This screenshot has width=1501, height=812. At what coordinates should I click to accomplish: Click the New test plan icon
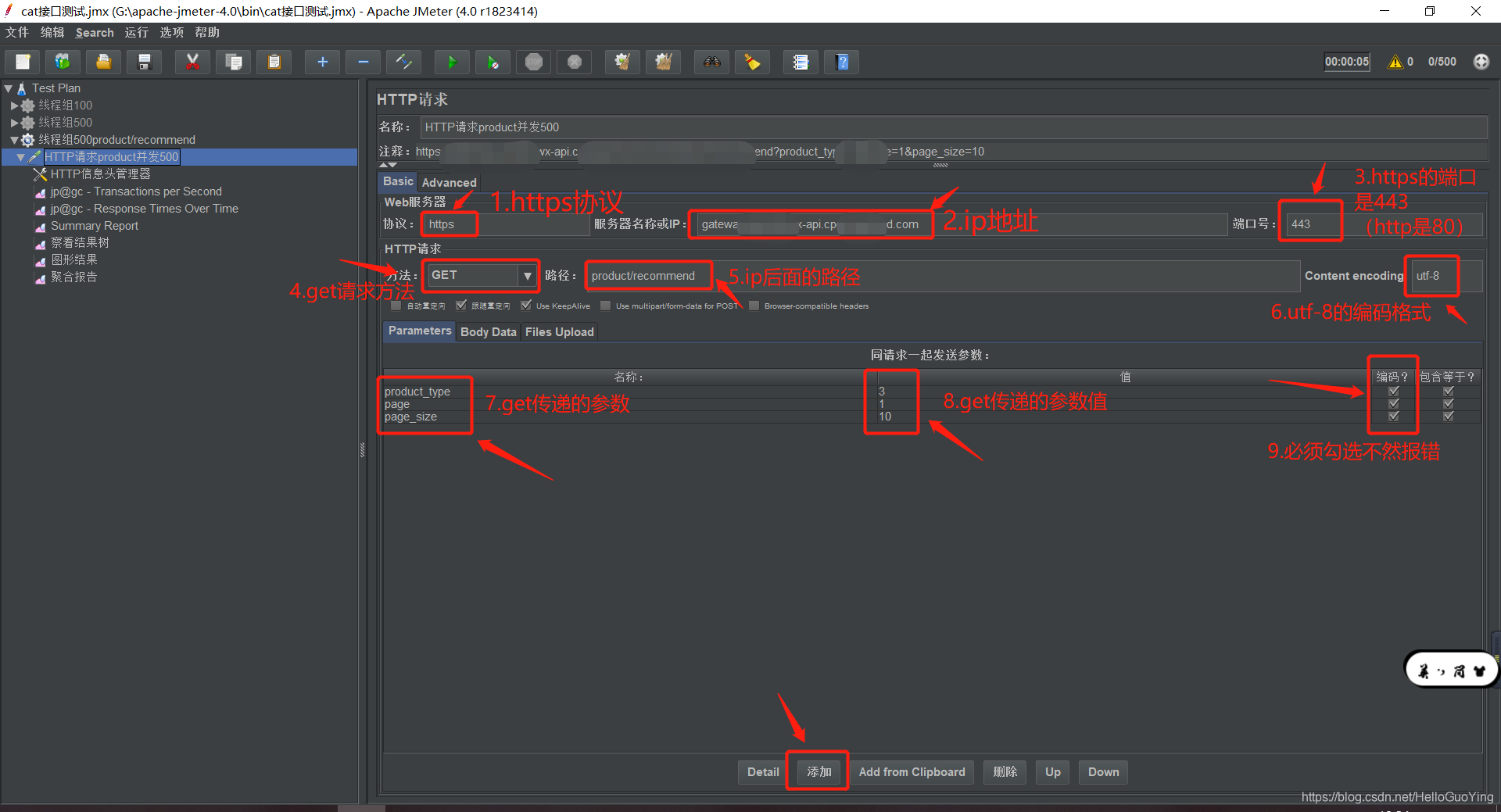[x=23, y=62]
